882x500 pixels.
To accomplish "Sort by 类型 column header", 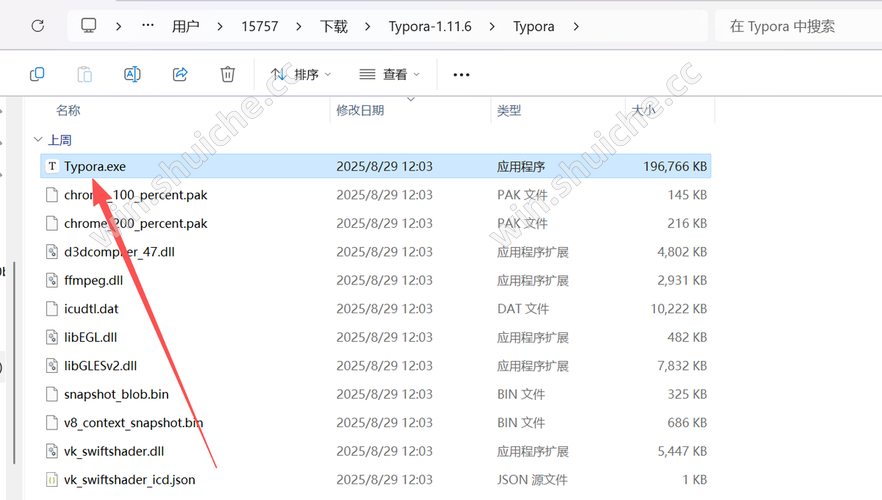I will click(509, 110).
